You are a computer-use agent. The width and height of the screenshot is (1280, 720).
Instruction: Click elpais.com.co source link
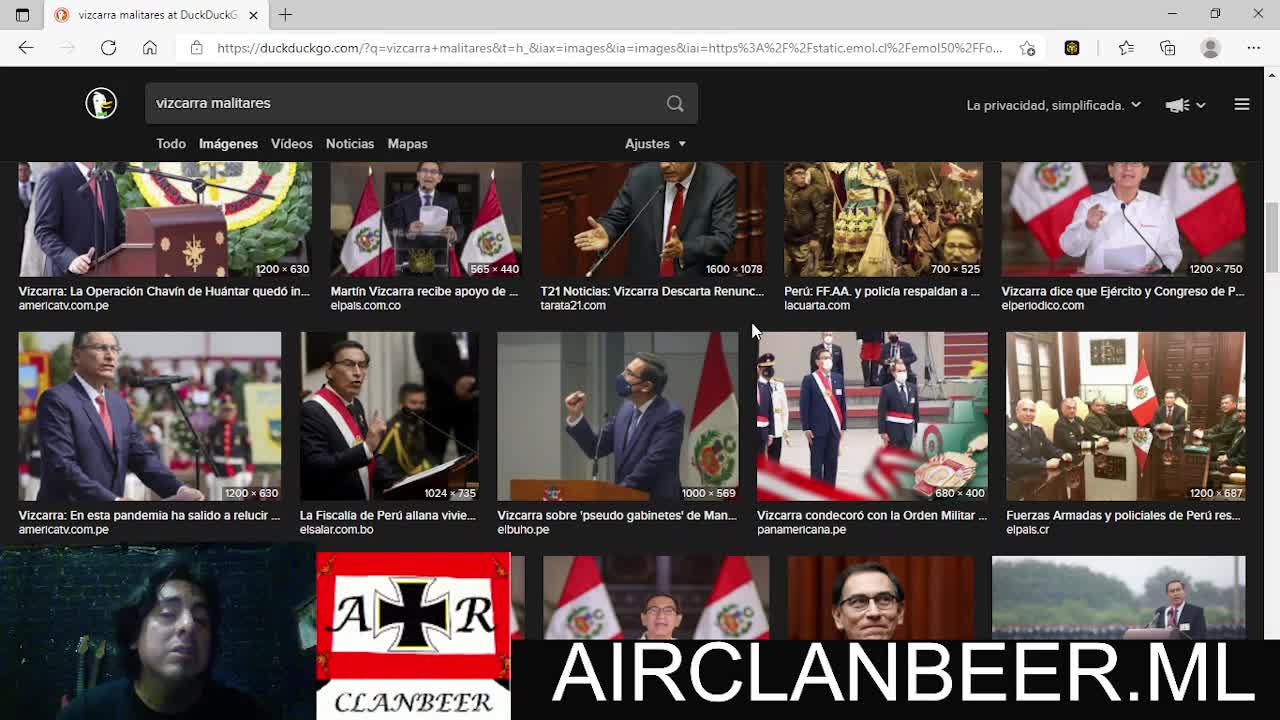tap(365, 306)
